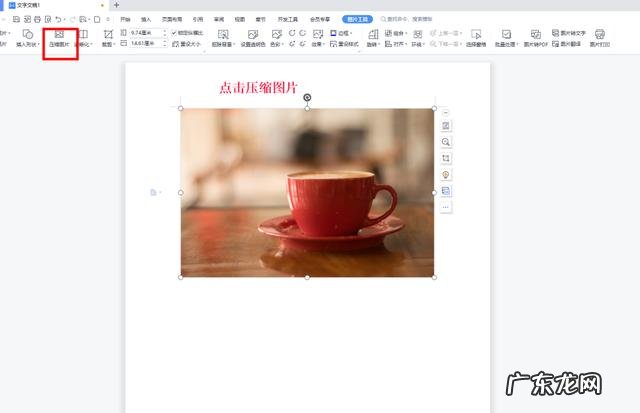Select the 文字文稿1 document tab

coord(57,5)
